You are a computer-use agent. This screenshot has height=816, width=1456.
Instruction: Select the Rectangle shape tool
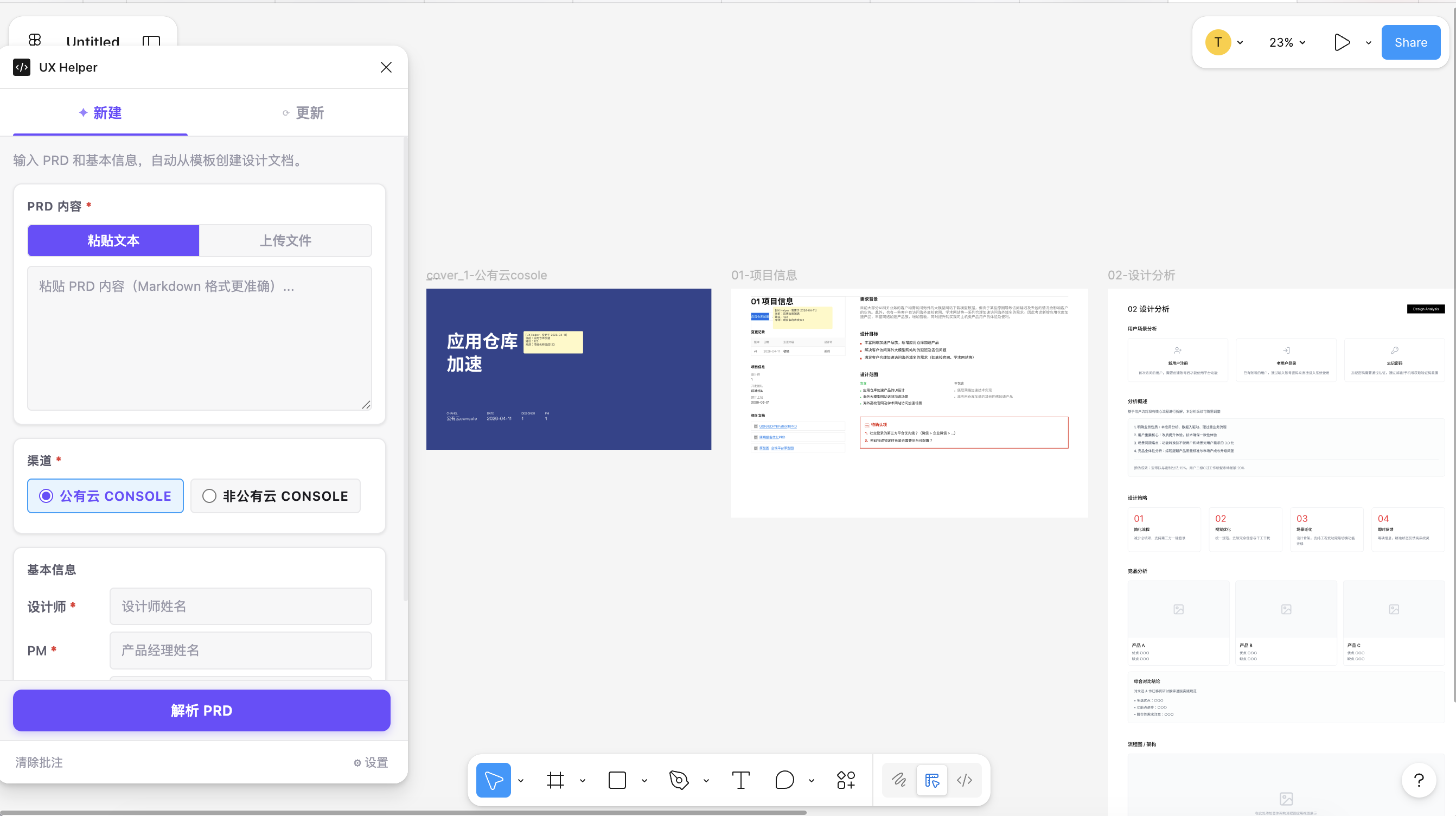click(x=617, y=780)
